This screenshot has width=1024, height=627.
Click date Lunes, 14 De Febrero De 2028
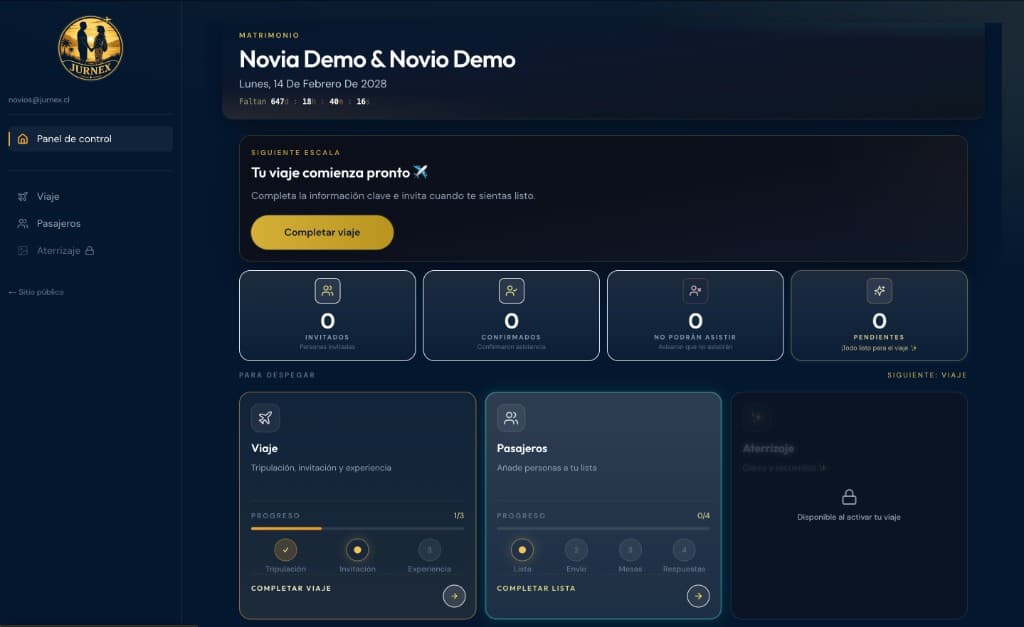313,84
